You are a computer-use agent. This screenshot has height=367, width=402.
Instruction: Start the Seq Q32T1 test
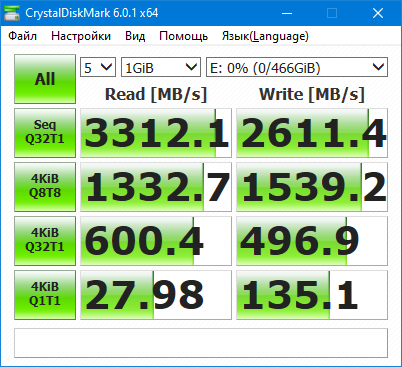(x=45, y=133)
